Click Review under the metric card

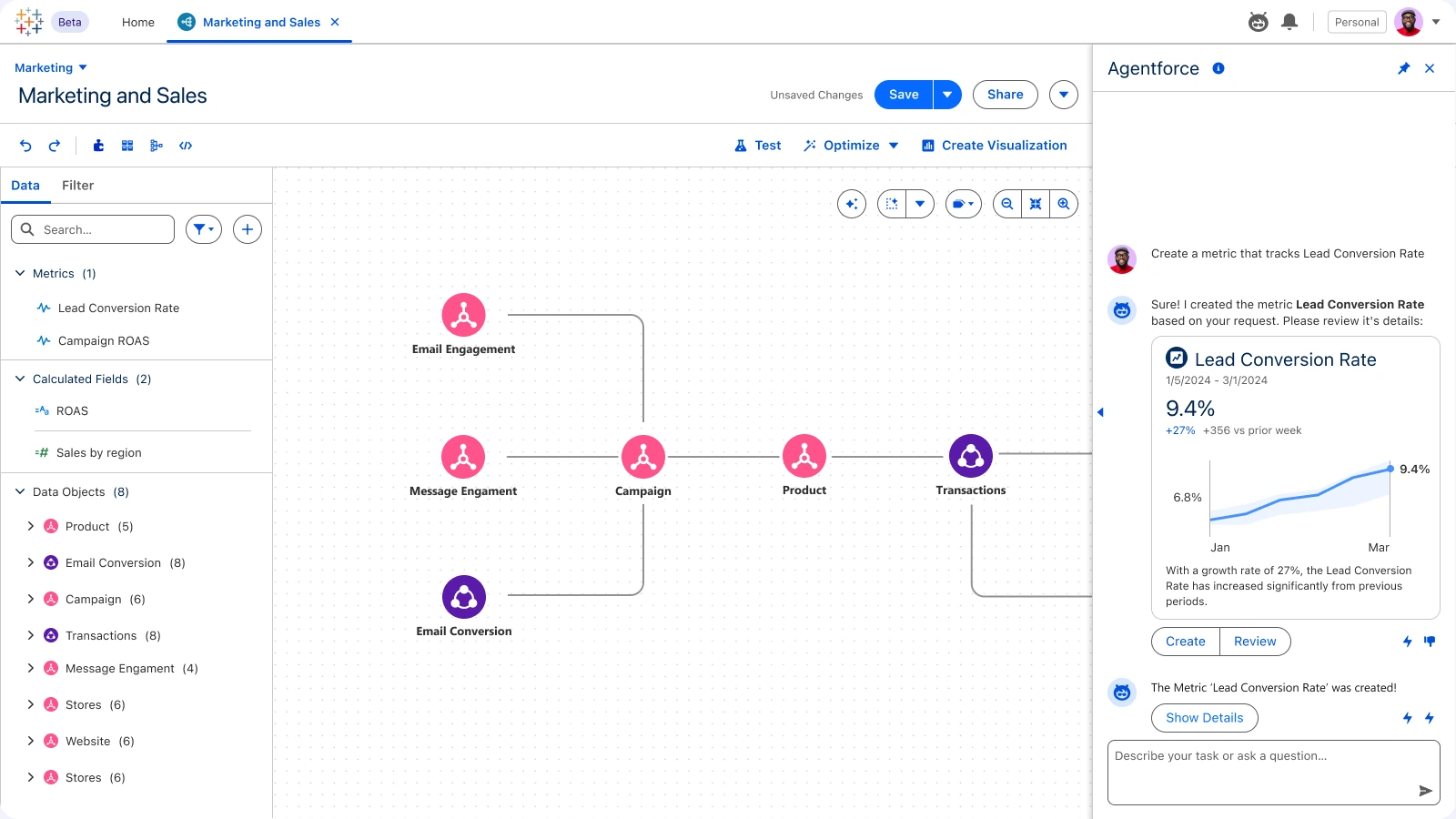click(x=1255, y=642)
